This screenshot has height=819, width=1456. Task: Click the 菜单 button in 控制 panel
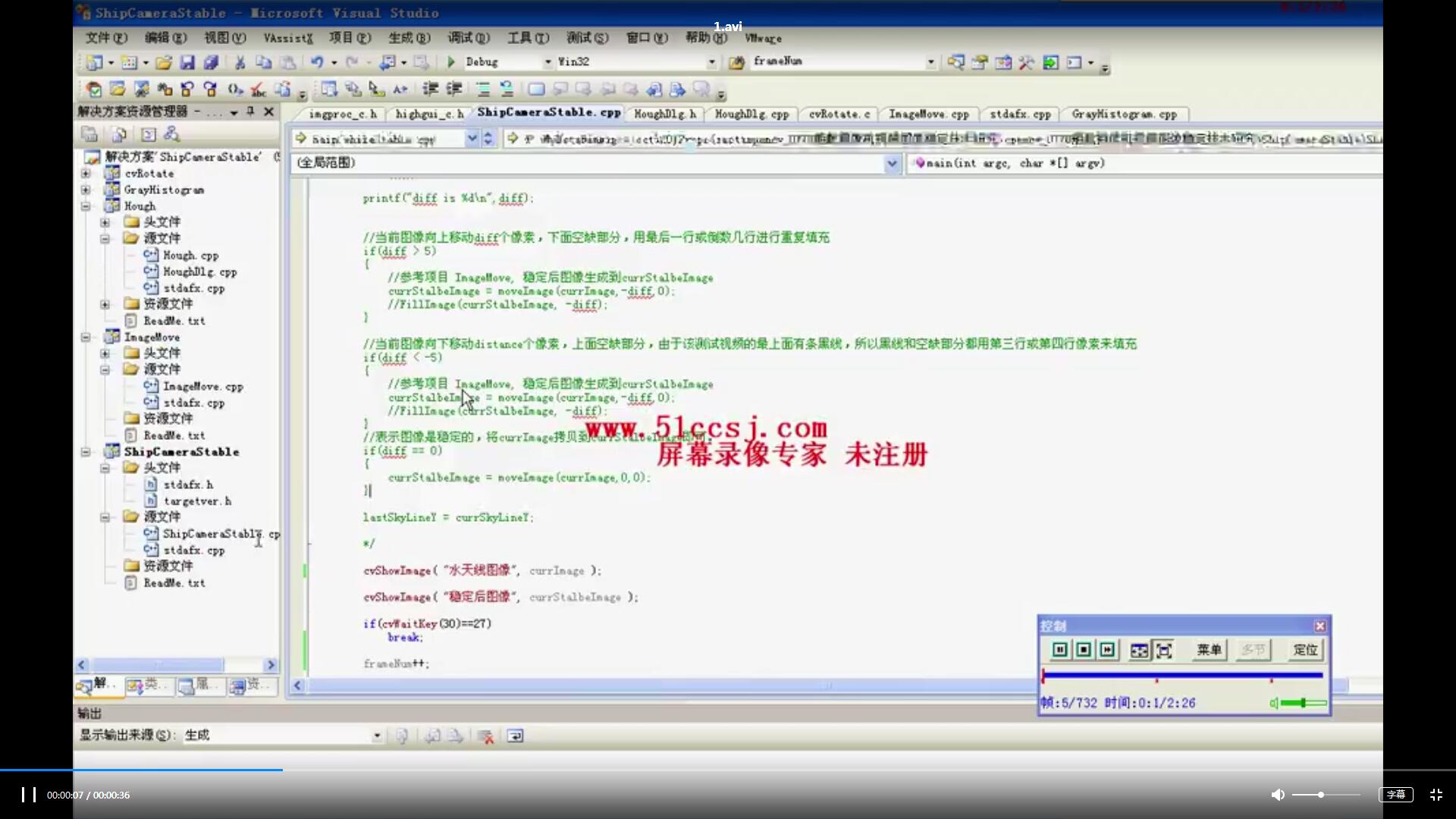(x=1209, y=650)
